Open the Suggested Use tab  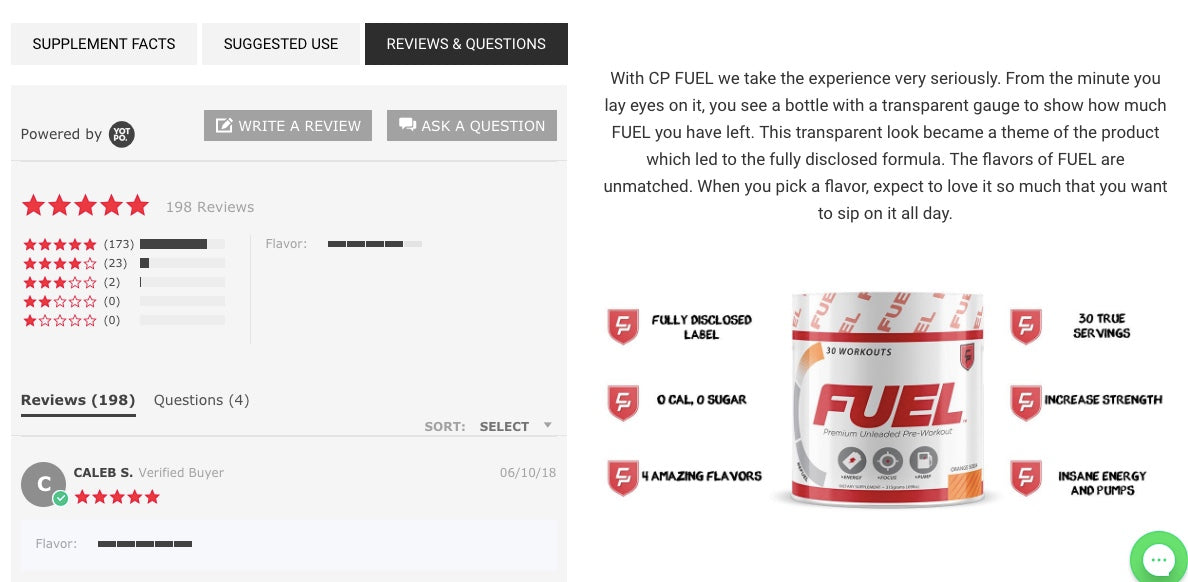pyautogui.click(x=281, y=44)
